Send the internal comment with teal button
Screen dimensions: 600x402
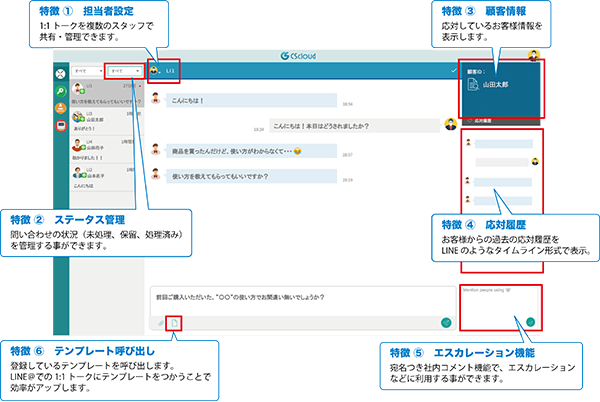point(530,322)
